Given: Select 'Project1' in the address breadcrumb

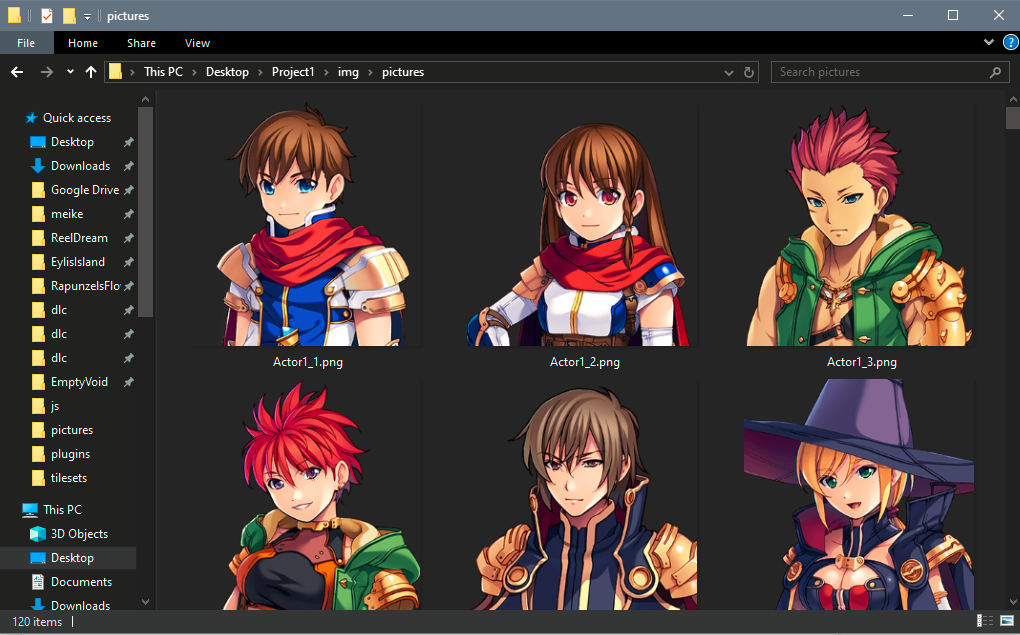Looking at the screenshot, I should click(293, 72).
